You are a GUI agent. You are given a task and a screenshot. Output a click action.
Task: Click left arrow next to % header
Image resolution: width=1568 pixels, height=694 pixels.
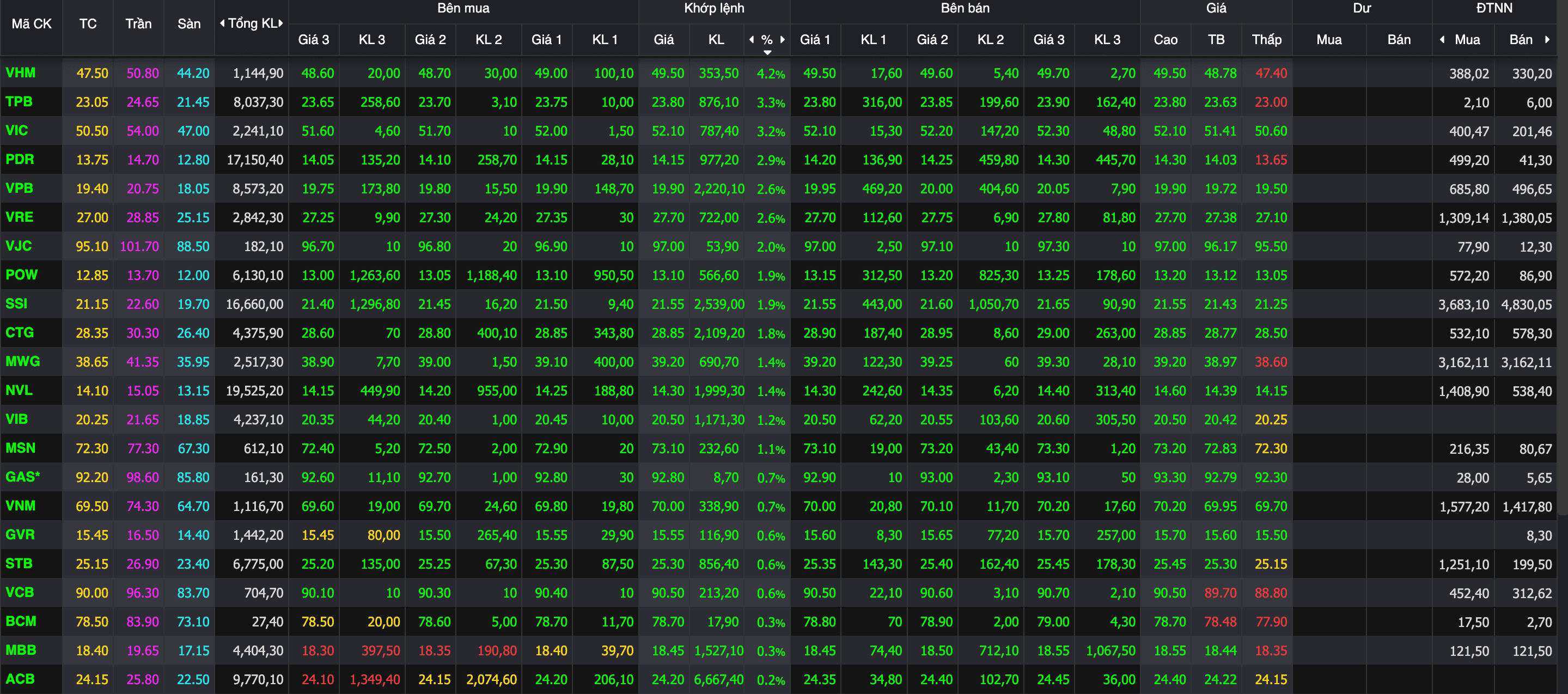751,40
